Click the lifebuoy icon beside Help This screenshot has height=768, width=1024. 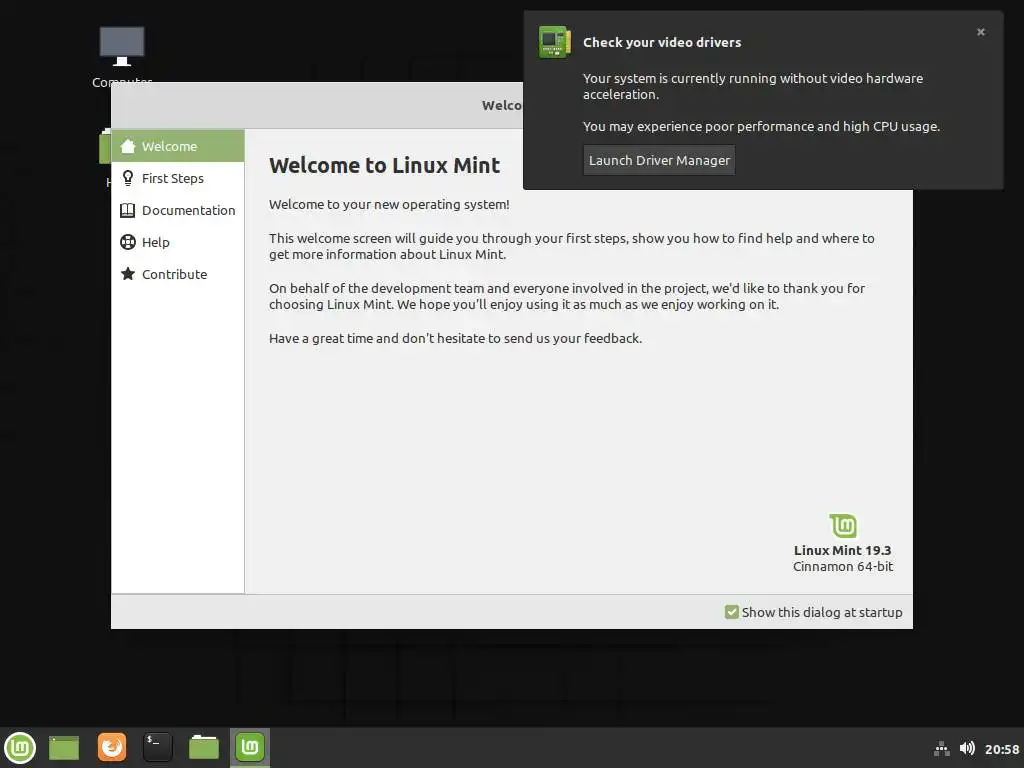pos(128,242)
